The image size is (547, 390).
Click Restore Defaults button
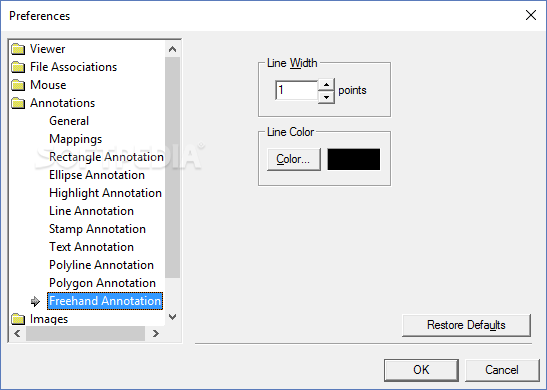466,325
